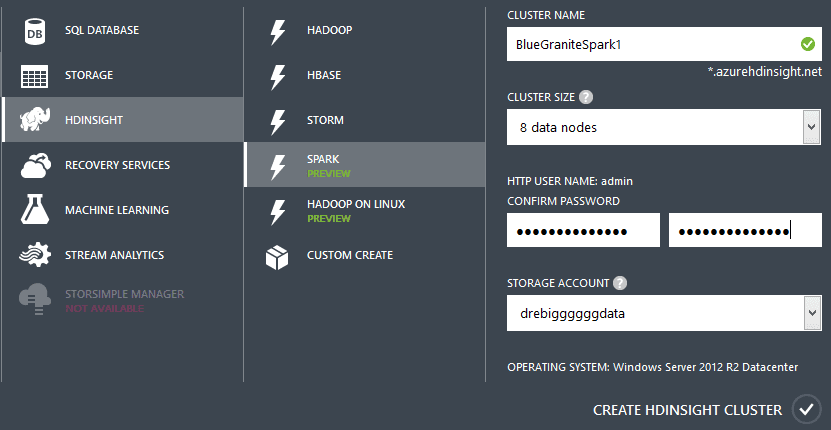The image size is (831, 430).
Task: Choose Spark Preview cluster type
Action: click(365, 165)
